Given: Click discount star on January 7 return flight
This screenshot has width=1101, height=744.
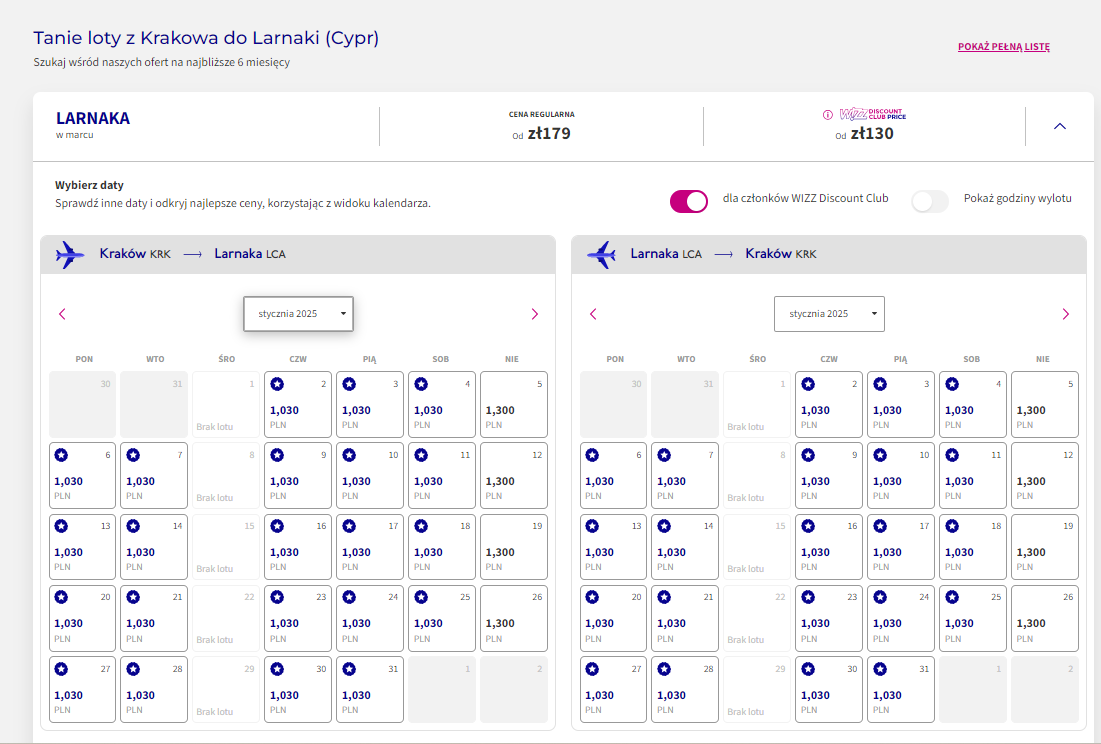Looking at the screenshot, I should pyautogui.click(x=664, y=455).
